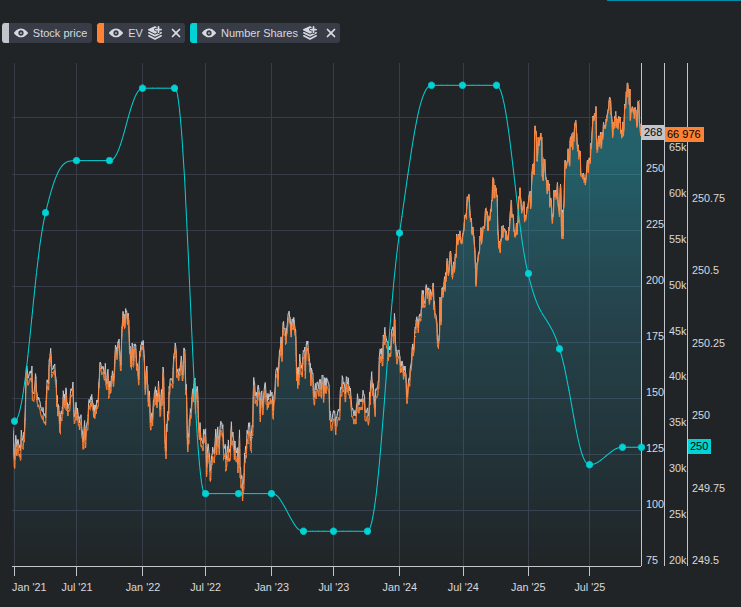Click the Number Shares layers stack icon

coord(310,33)
